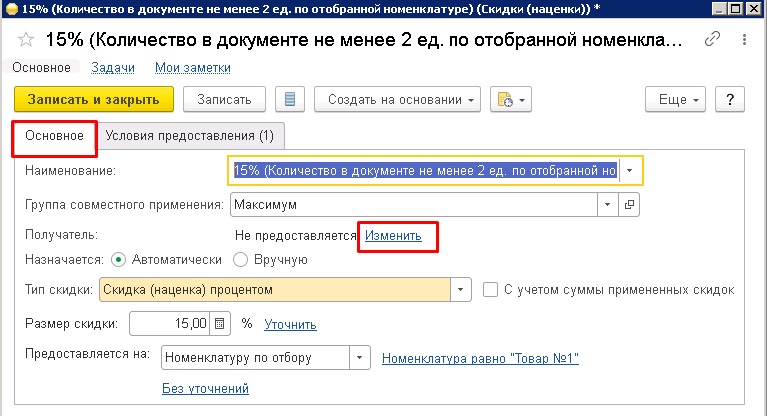
Task: Open the Номенклатура равно "Товар №1" filter link
Action: 480,358
